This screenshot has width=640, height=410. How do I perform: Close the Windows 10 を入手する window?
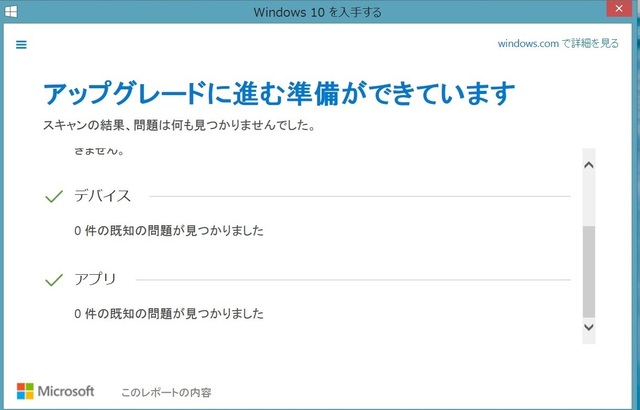click(x=619, y=9)
